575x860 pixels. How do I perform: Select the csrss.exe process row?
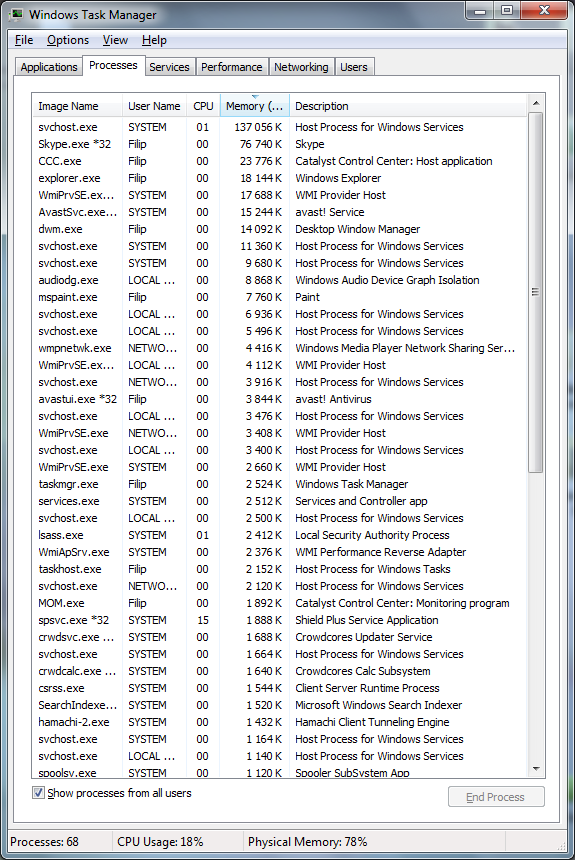280,688
